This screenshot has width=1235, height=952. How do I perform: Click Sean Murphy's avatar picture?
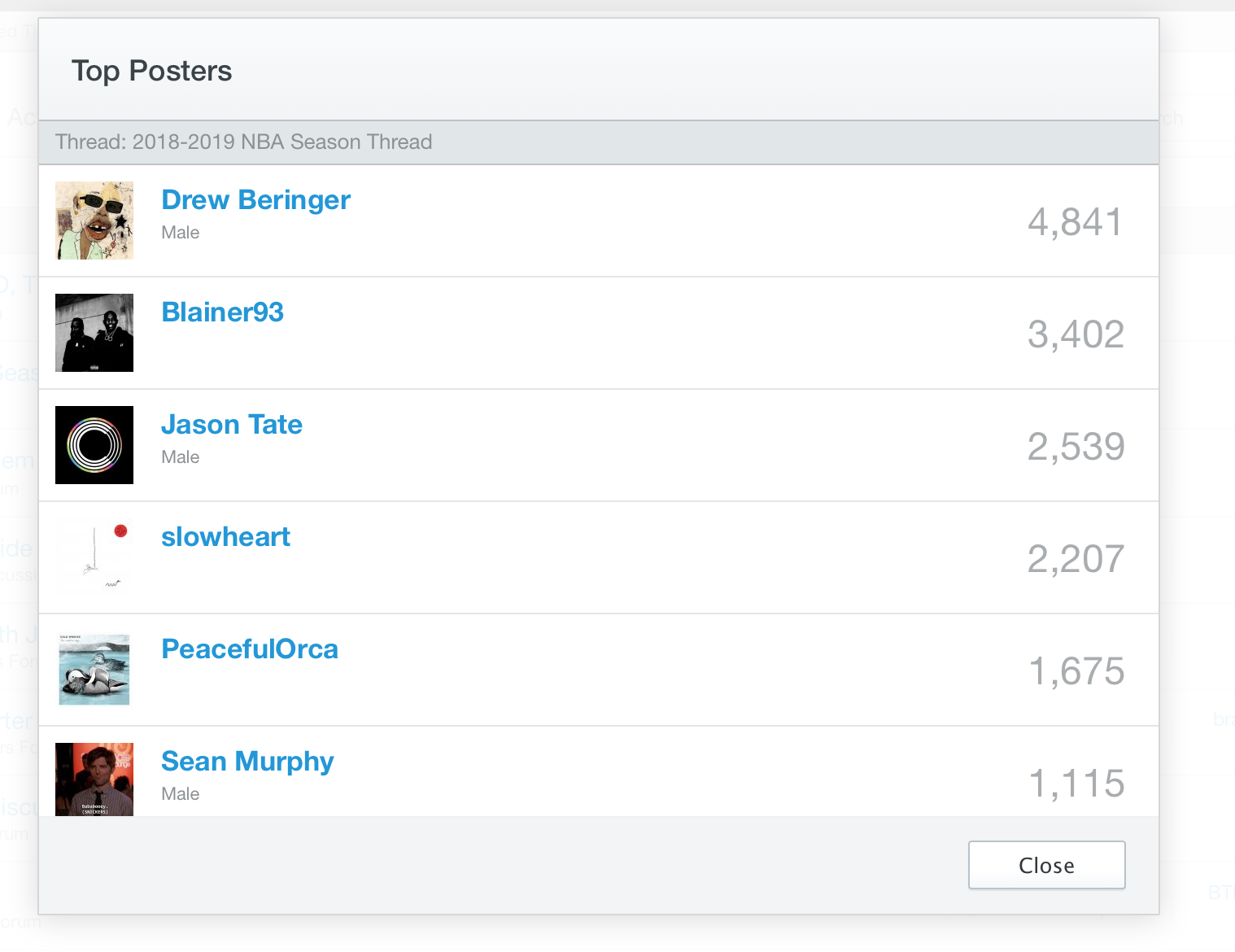pyautogui.click(x=94, y=780)
